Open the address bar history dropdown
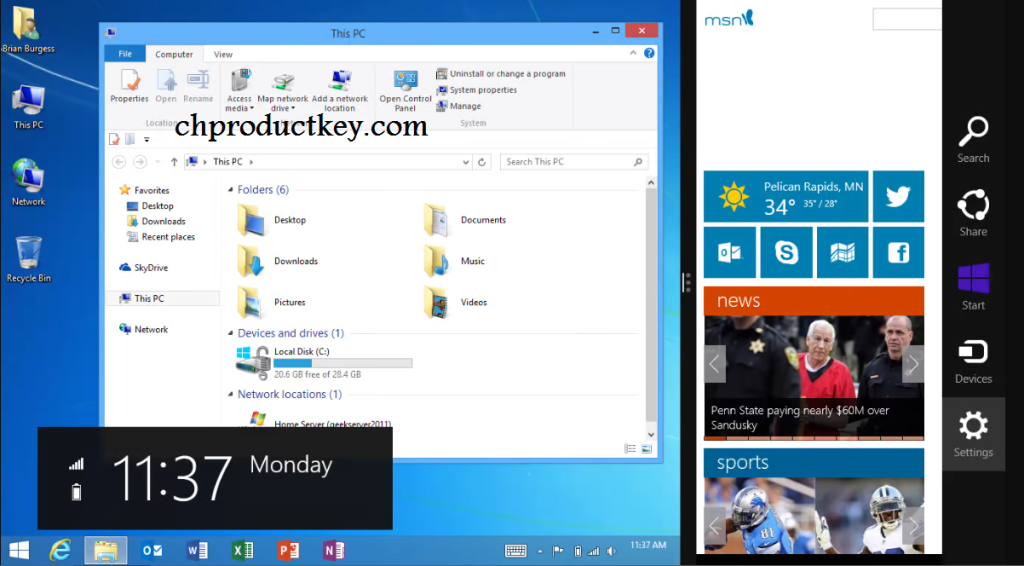Viewport: 1024px width, 566px height. 466,162
